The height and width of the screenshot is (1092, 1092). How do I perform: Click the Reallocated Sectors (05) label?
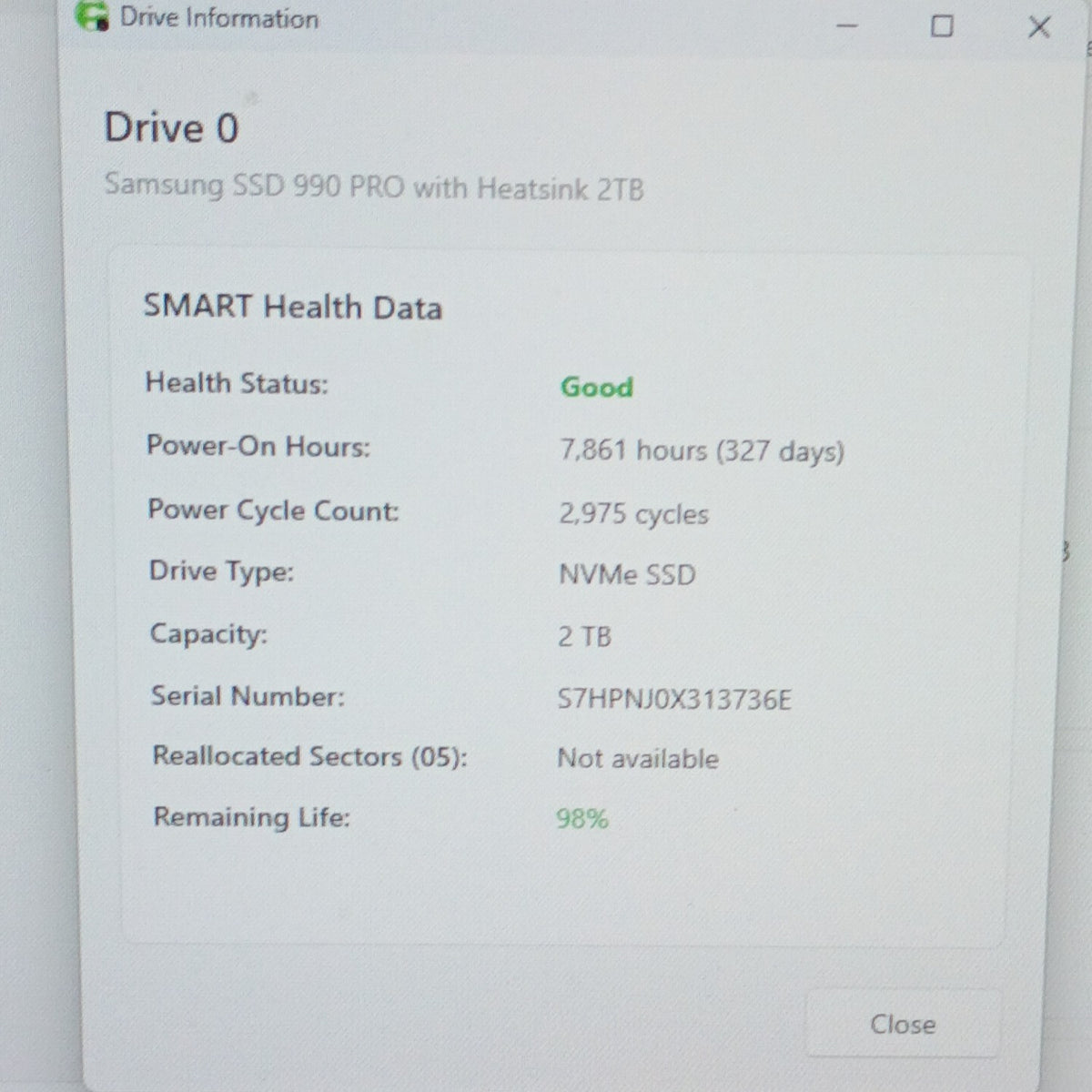coord(309,756)
